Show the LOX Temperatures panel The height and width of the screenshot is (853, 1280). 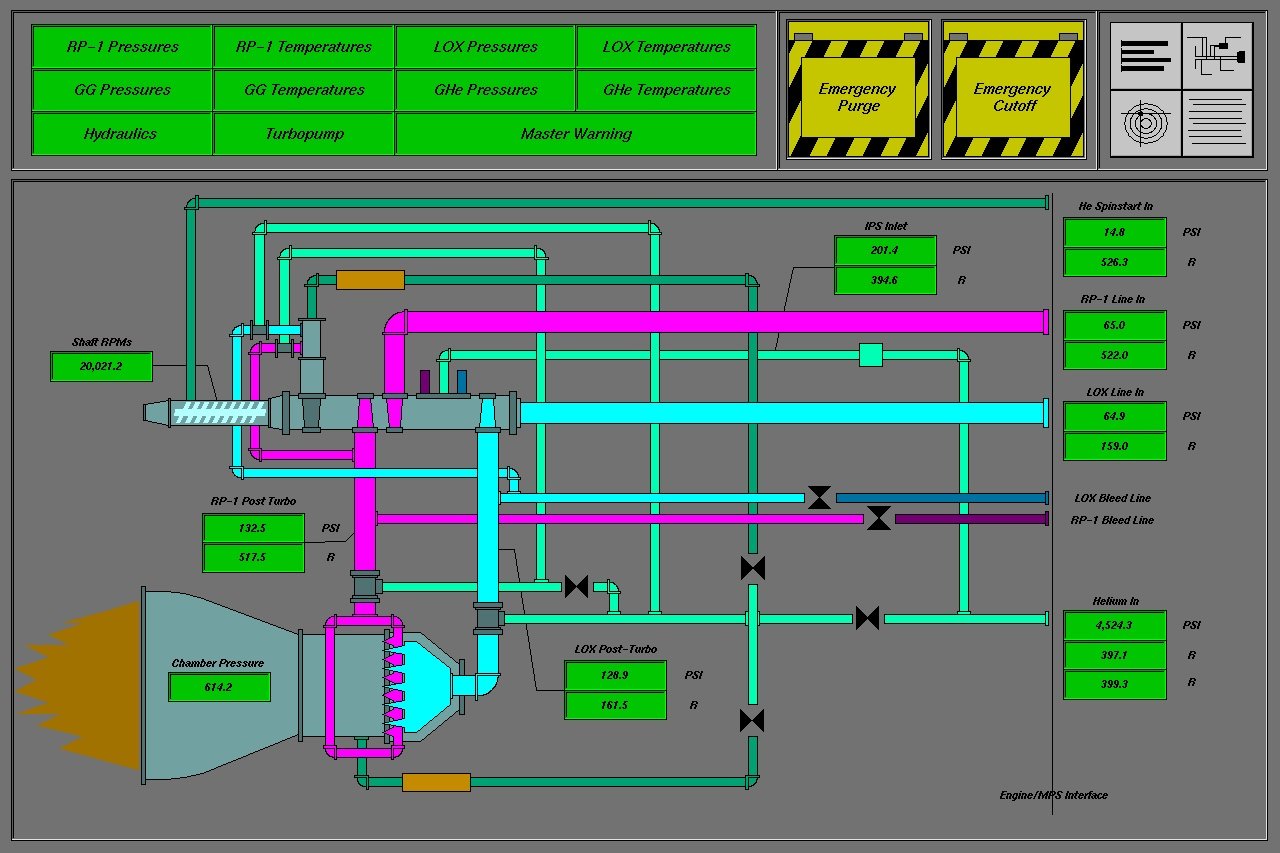[666, 47]
